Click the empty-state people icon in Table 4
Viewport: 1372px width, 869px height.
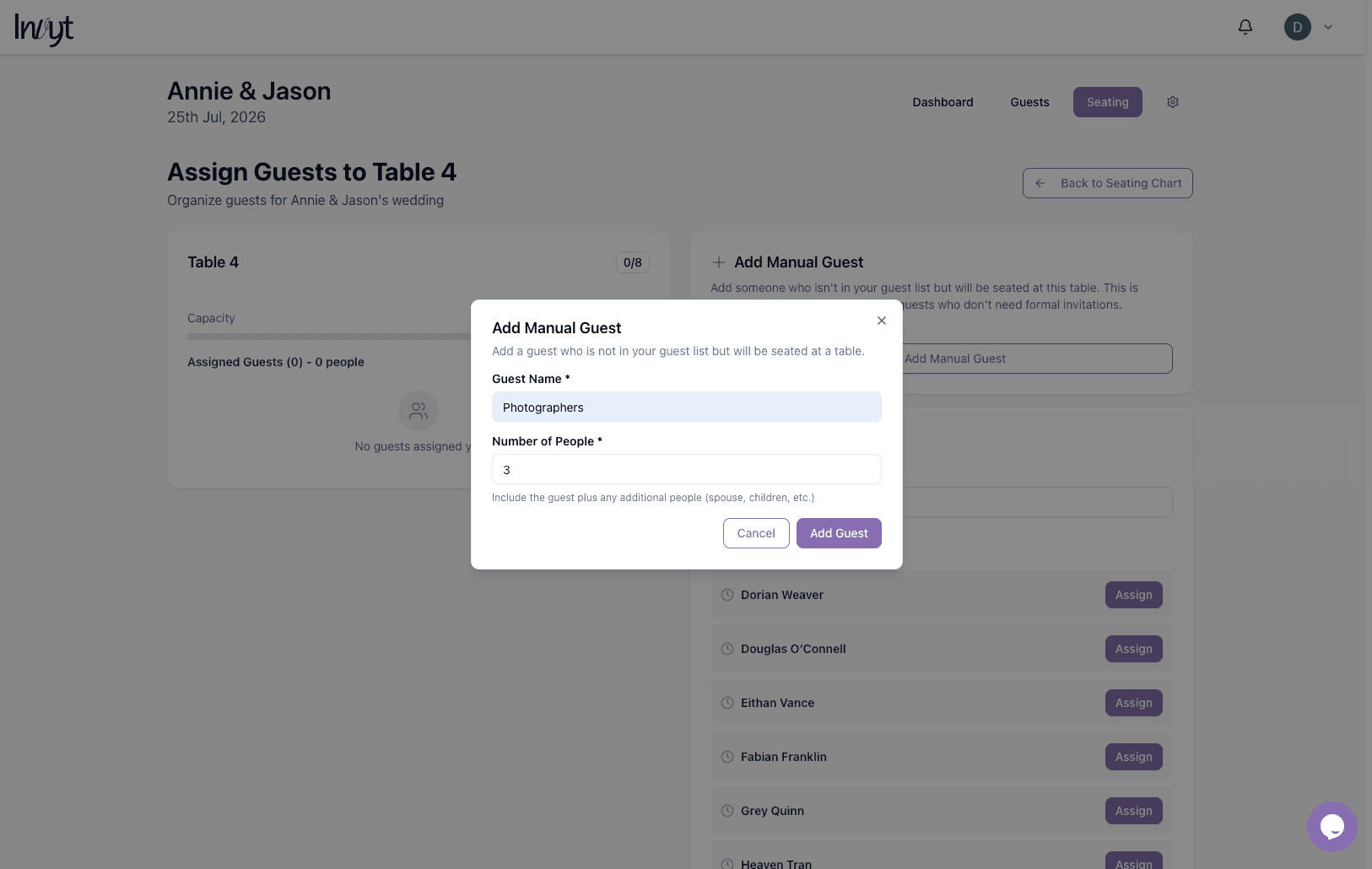[x=419, y=411]
